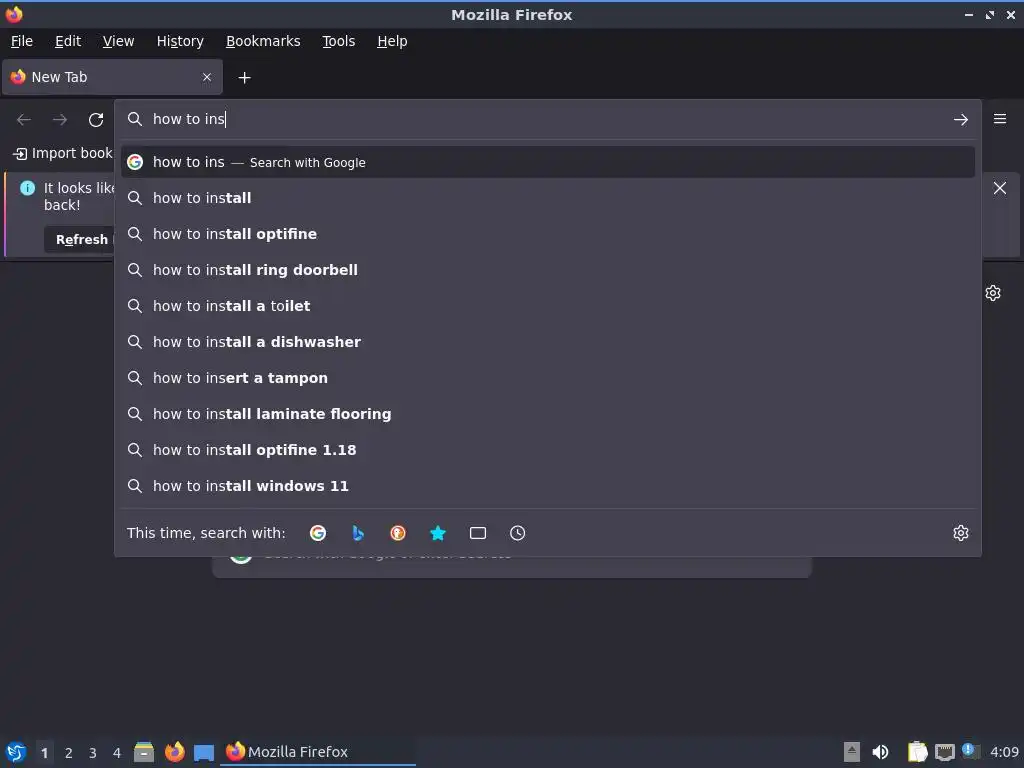The height and width of the screenshot is (768, 1024).
Task: Search open Tabs via the tab icon
Action: tap(478, 533)
